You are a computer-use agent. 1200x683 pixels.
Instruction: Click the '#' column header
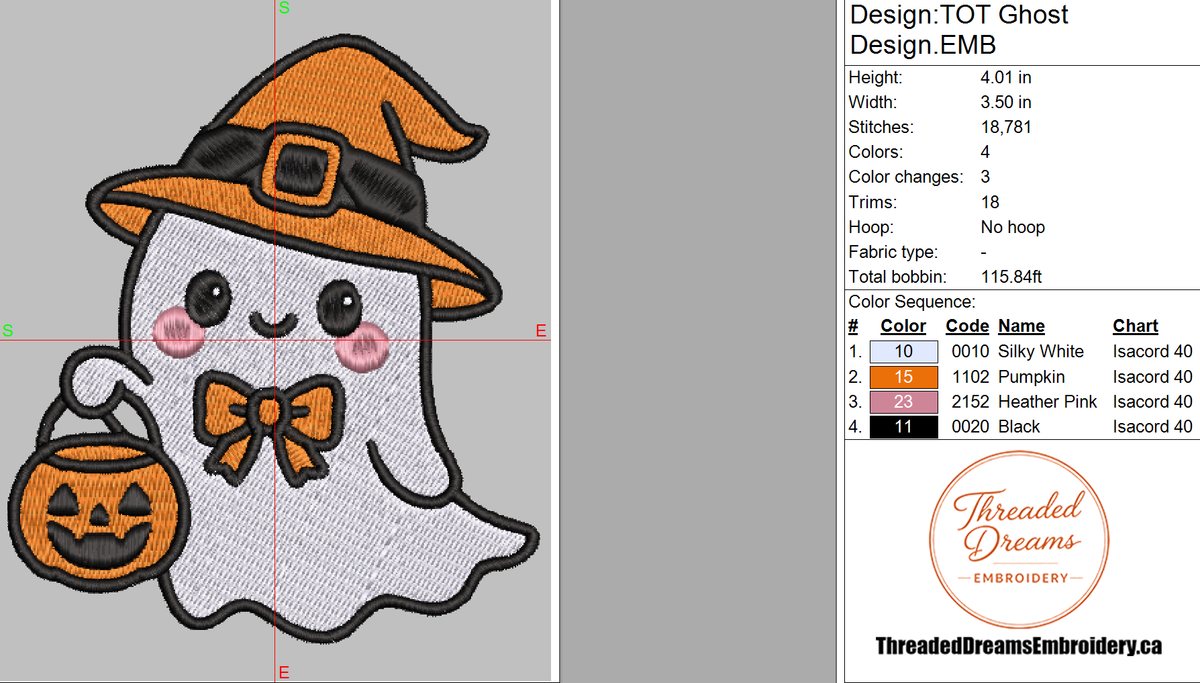coord(853,326)
